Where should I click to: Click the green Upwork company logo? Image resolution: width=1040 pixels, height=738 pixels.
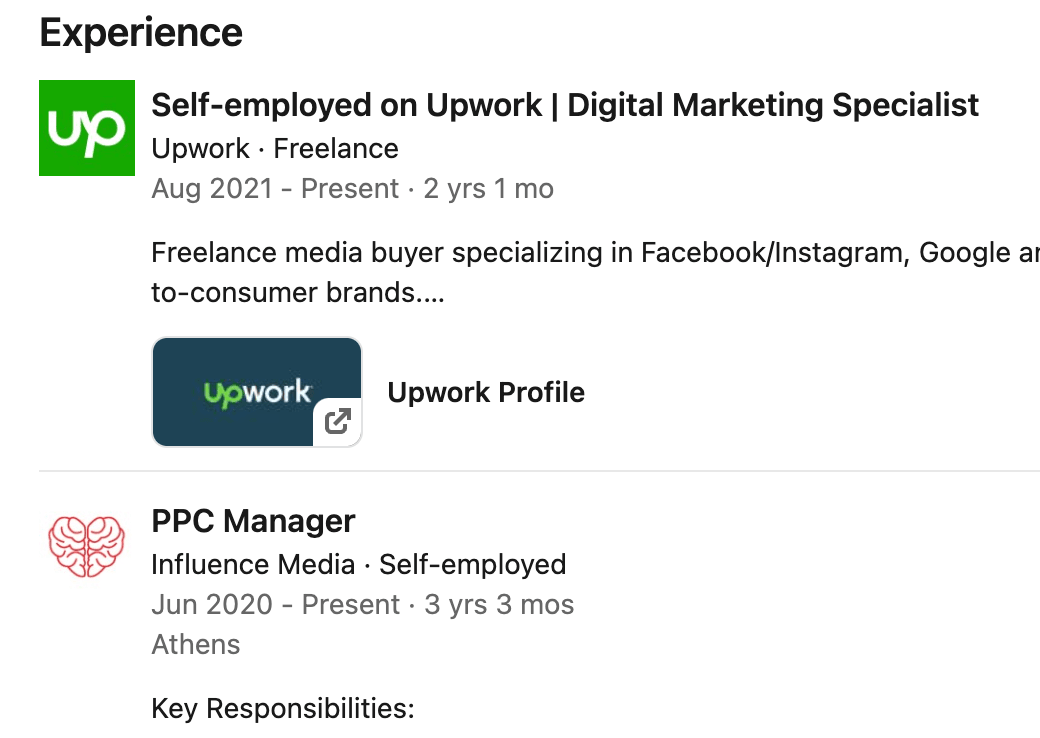pos(87,128)
